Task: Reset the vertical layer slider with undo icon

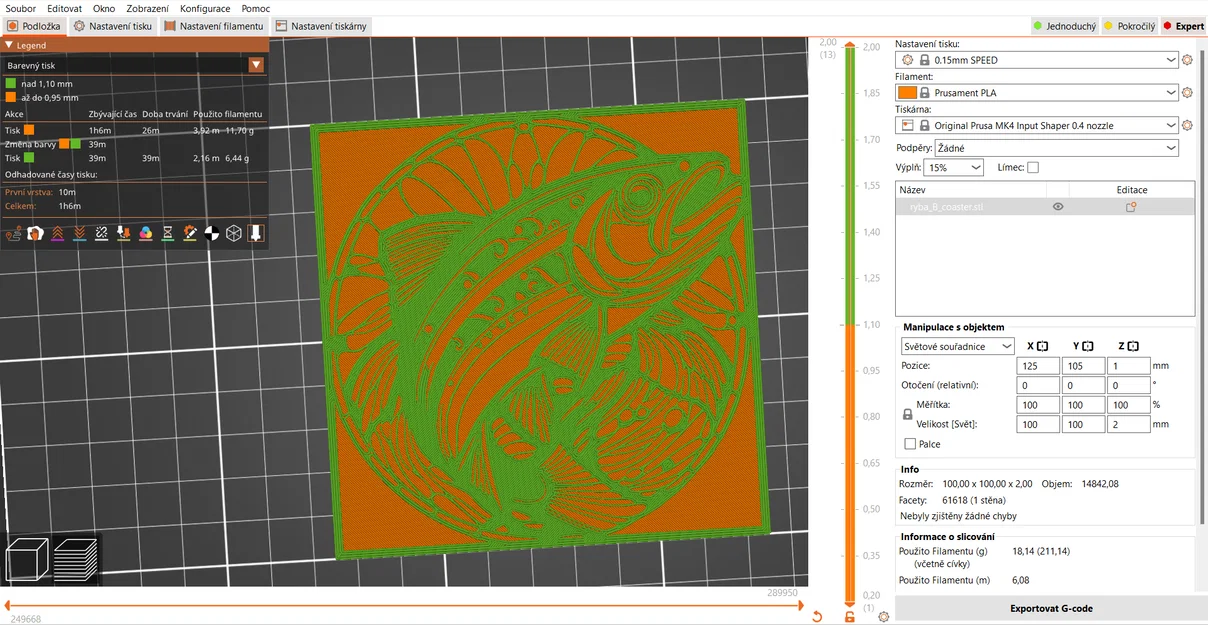Action: 817,616
